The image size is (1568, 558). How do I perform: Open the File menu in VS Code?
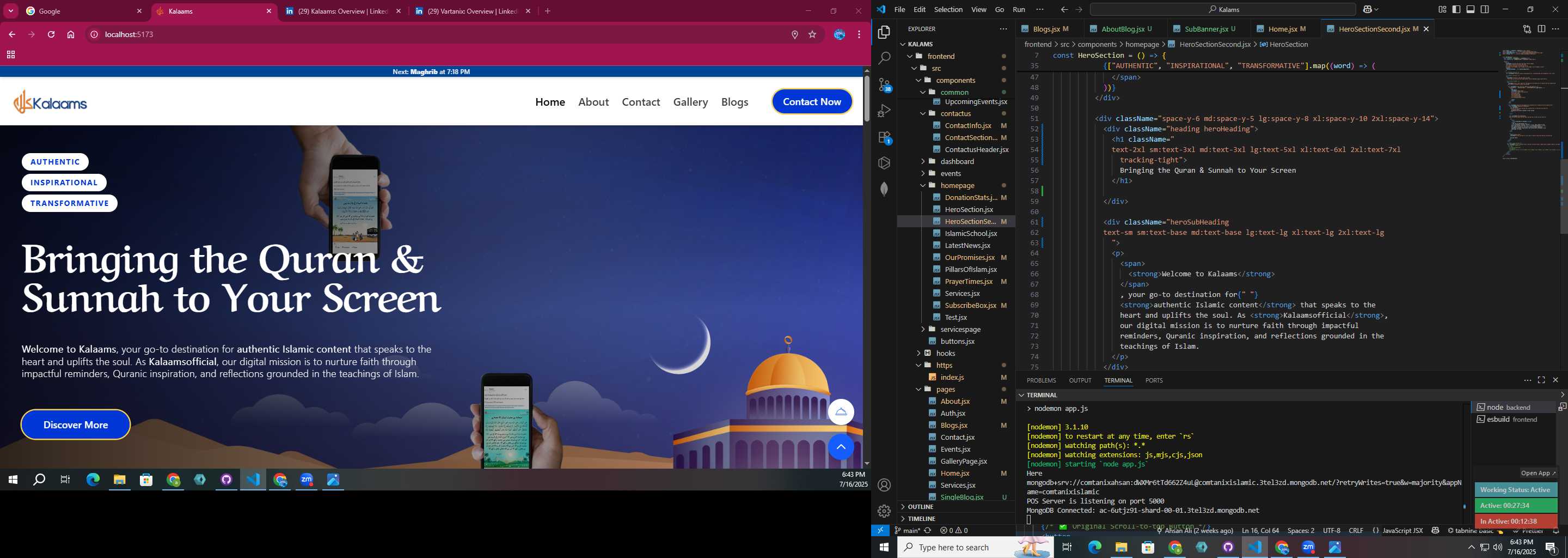point(899,9)
